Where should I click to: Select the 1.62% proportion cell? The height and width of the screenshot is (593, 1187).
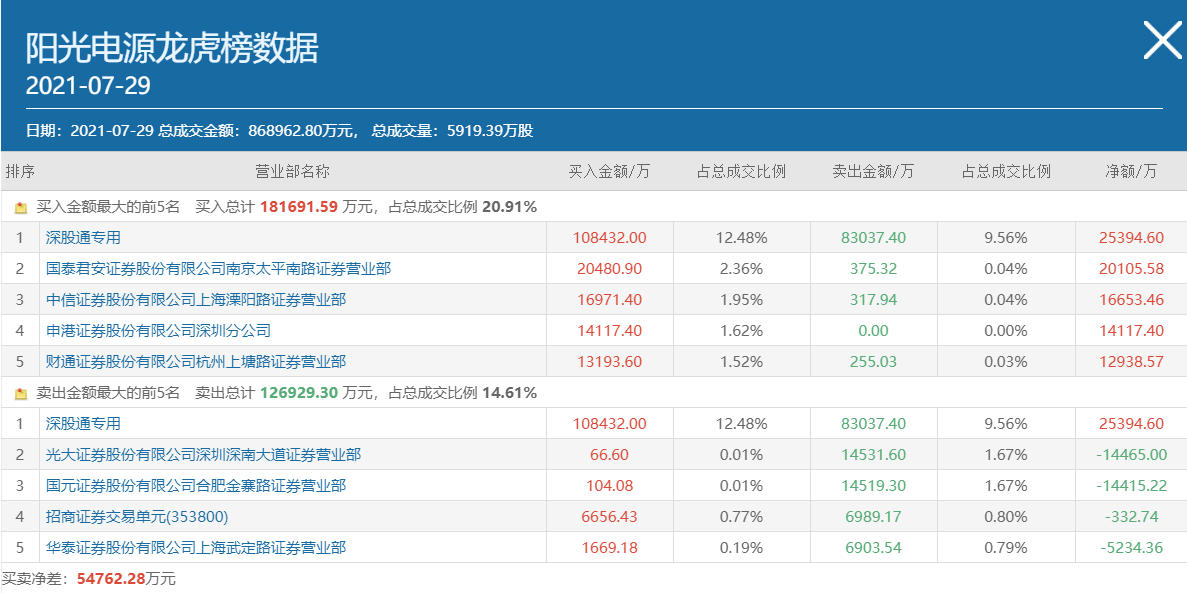coord(741,331)
